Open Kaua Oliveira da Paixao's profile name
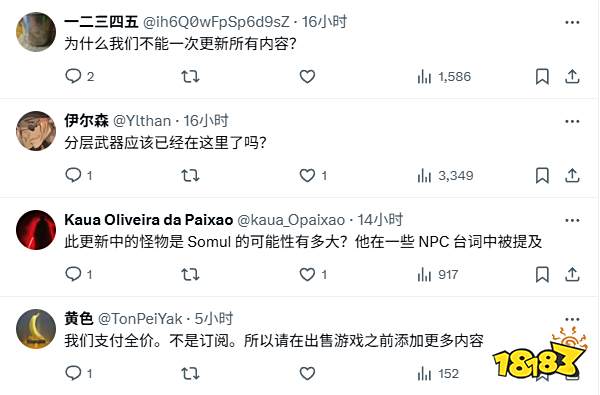 148,220
